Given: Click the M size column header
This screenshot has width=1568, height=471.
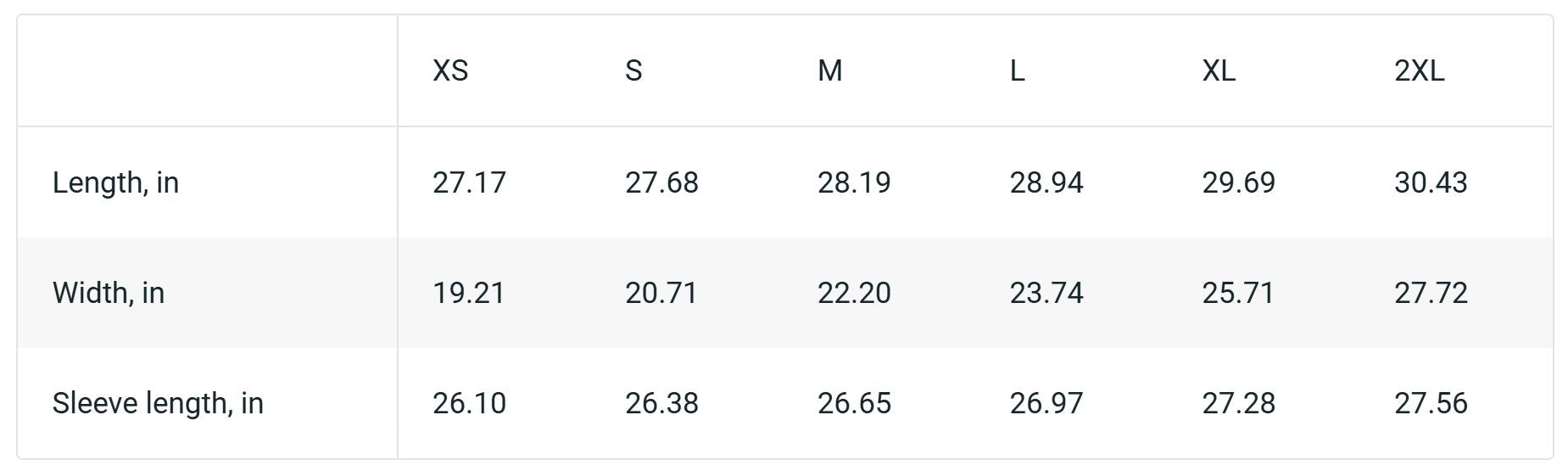Looking at the screenshot, I should (829, 70).
